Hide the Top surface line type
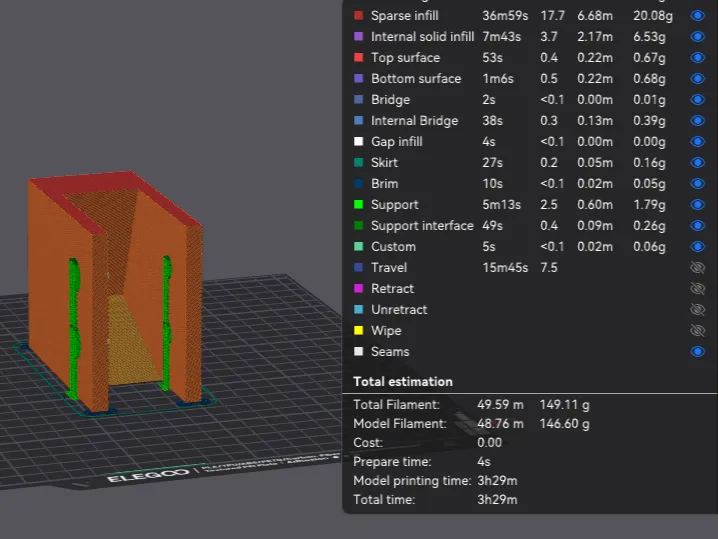This screenshot has width=718, height=539. pyautogui.click(x=697, y=58)
